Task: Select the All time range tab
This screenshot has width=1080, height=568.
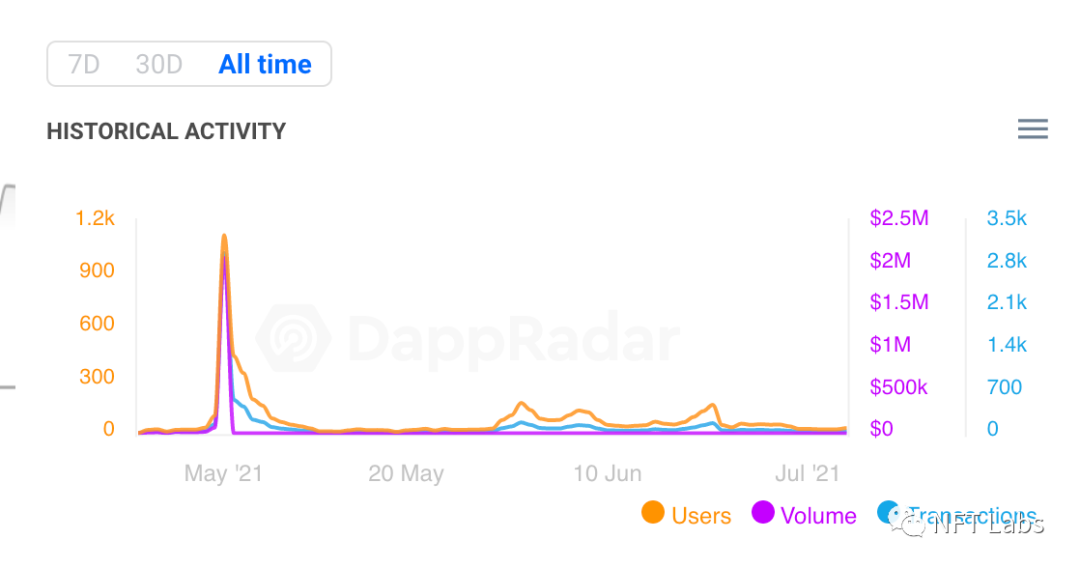Action: click(265, 64)
